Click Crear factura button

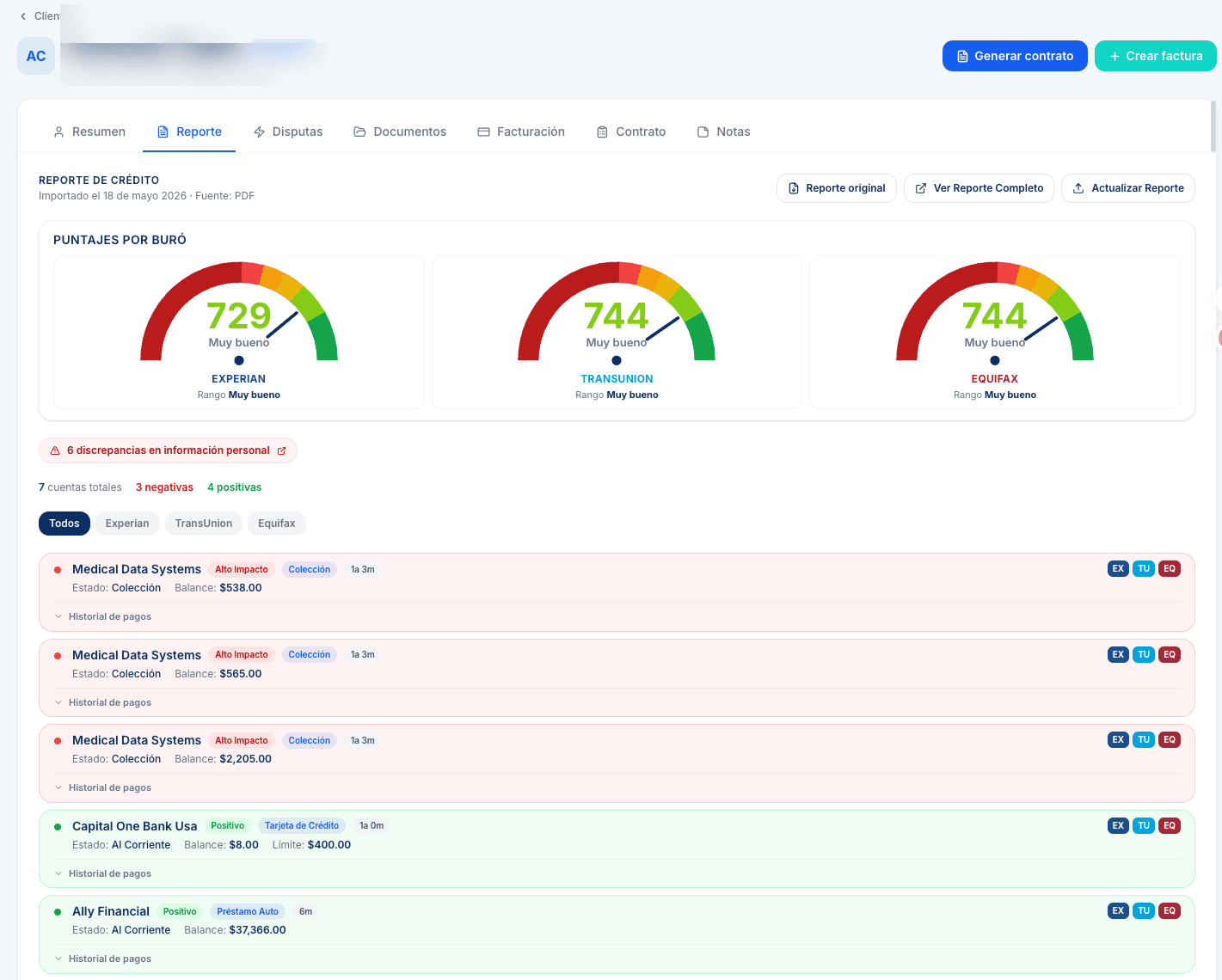coord(1155,56)
